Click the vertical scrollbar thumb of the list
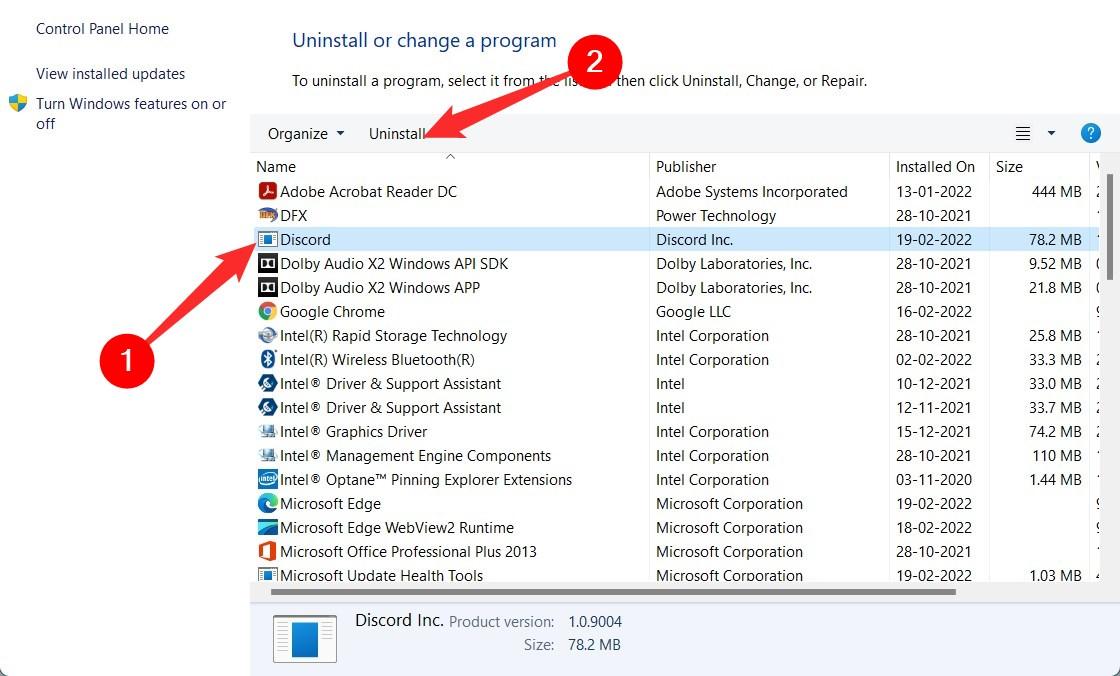The height and width of the screenshot is (676, 1120). tap(1109, 227)
